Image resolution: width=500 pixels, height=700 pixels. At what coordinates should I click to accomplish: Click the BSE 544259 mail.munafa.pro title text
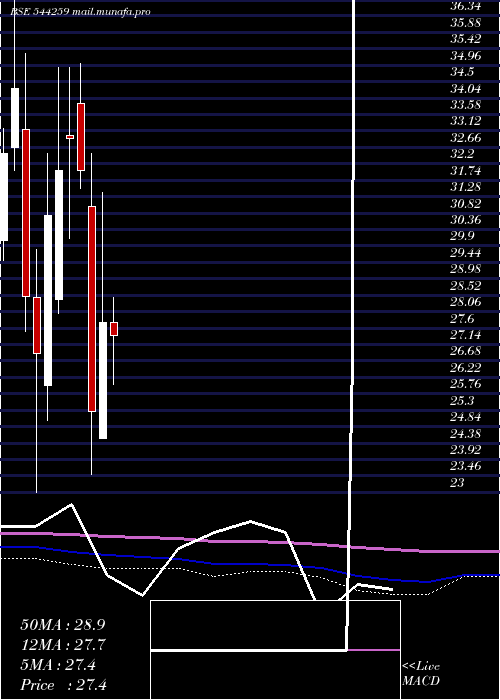click(80, 12)
